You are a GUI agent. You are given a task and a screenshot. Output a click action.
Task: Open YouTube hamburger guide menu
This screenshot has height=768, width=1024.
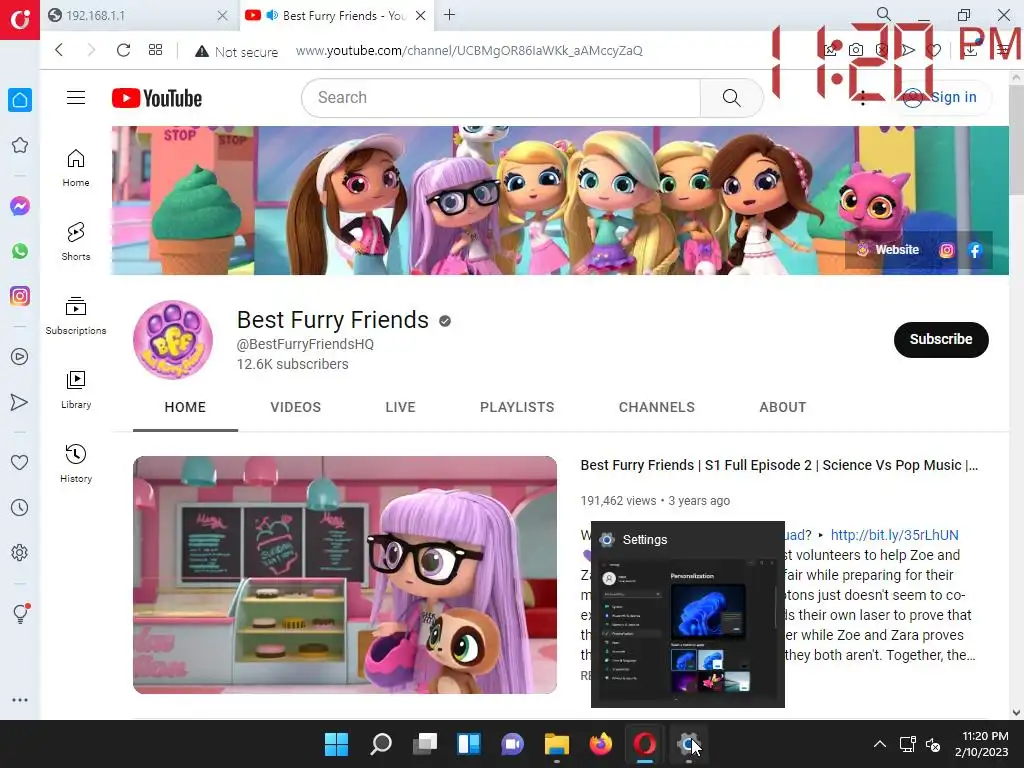[x=76, y=97]
